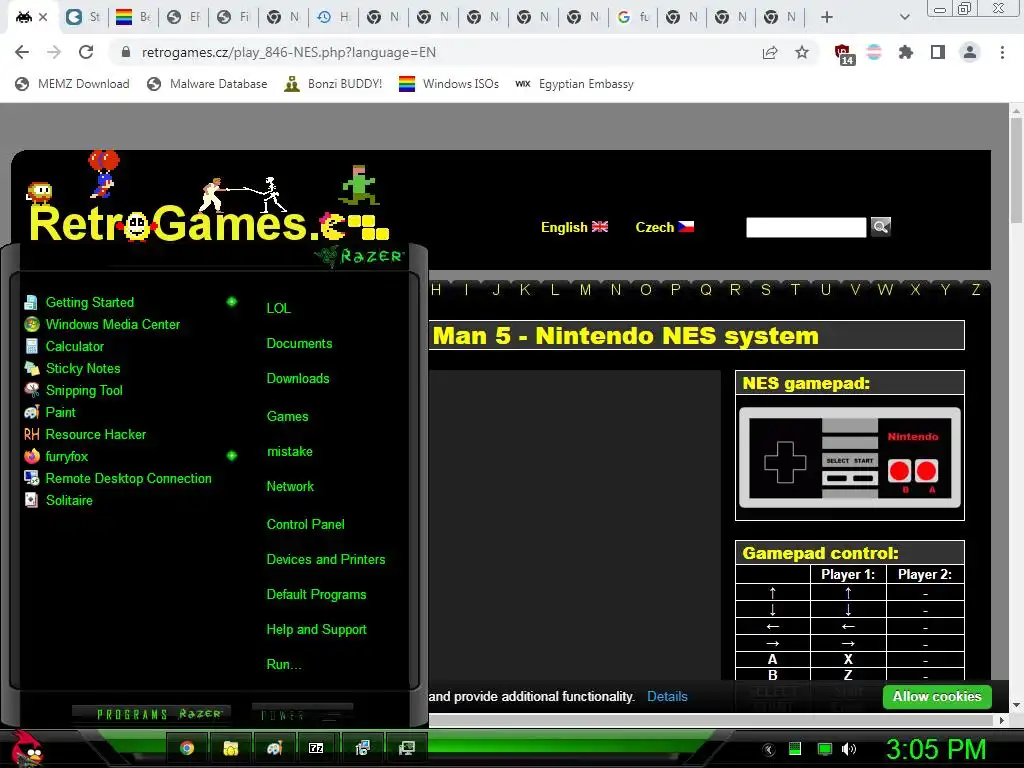Open Documents folder link
Image resolution: width=1024 pixels, height=768 pixels.
pyautogui.click(x=299, y=344)
